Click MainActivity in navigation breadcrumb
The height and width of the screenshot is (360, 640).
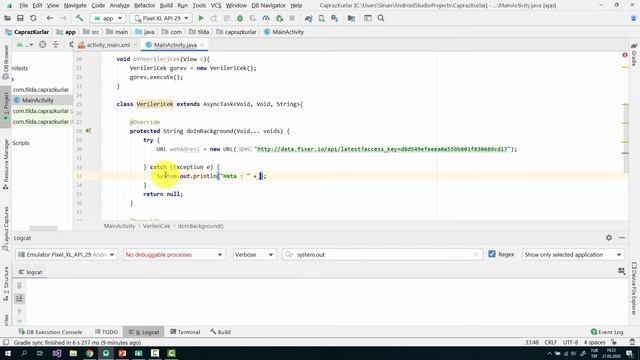284,32
